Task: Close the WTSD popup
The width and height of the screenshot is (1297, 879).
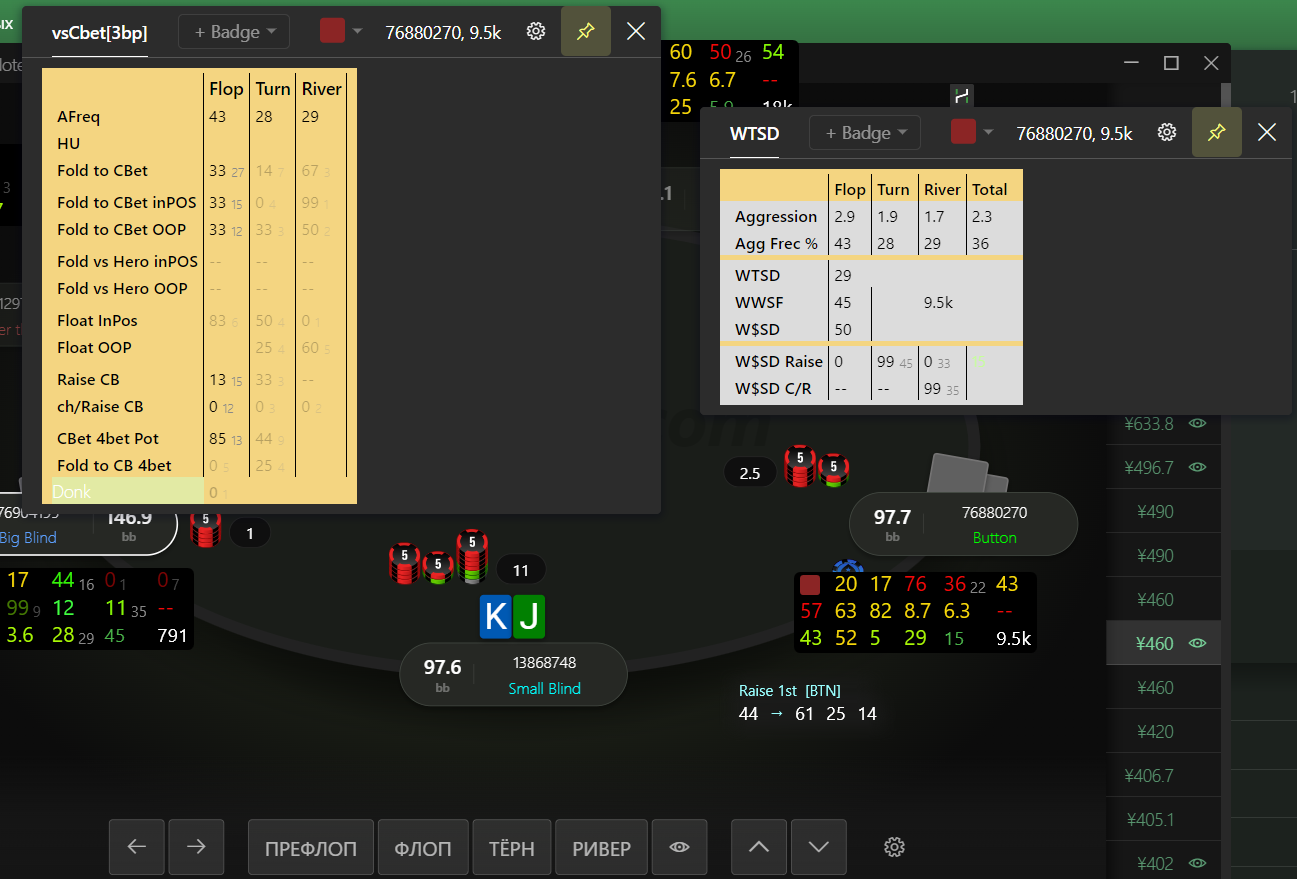Action: coord(1267,132)
